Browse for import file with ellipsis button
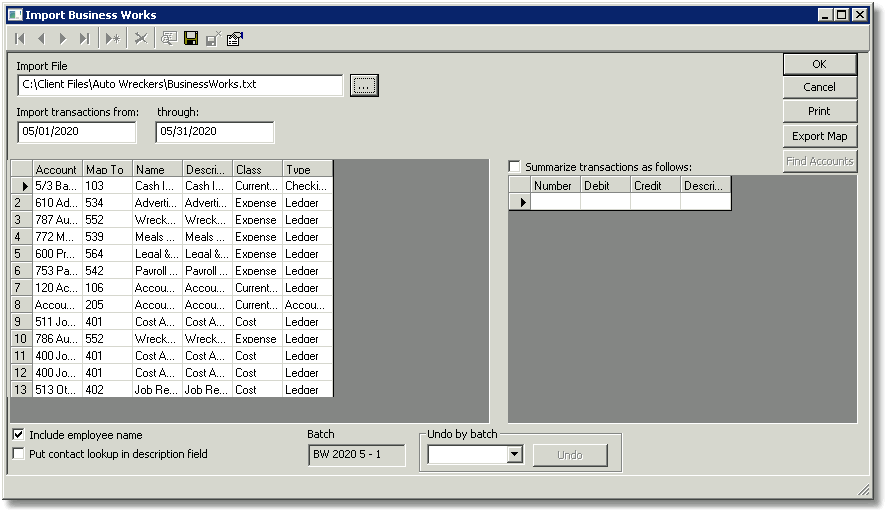The height and width of the screenshot is (514, 888). tap(364, 85)
